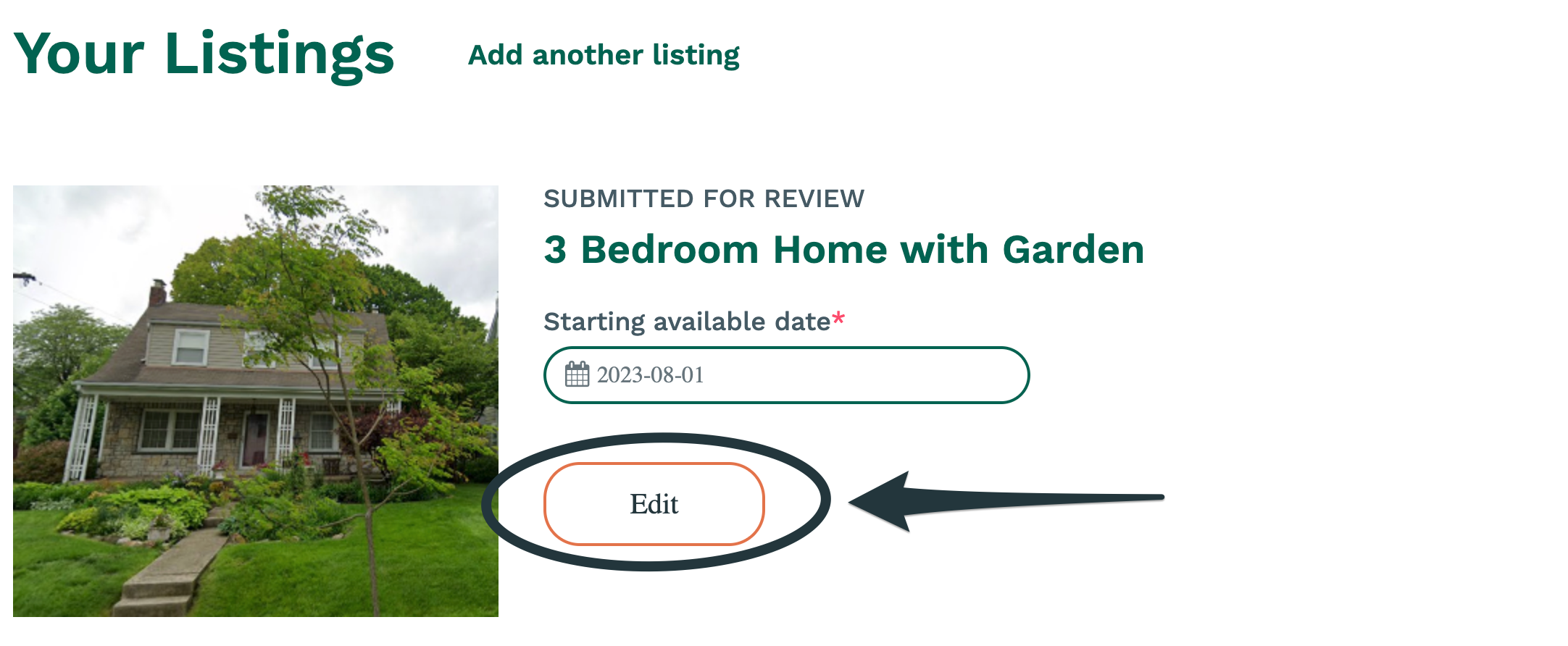This screenshot has height=646, width=1568.
Task: Click the upstairs dormer window in photo
Action: [191, 347]
